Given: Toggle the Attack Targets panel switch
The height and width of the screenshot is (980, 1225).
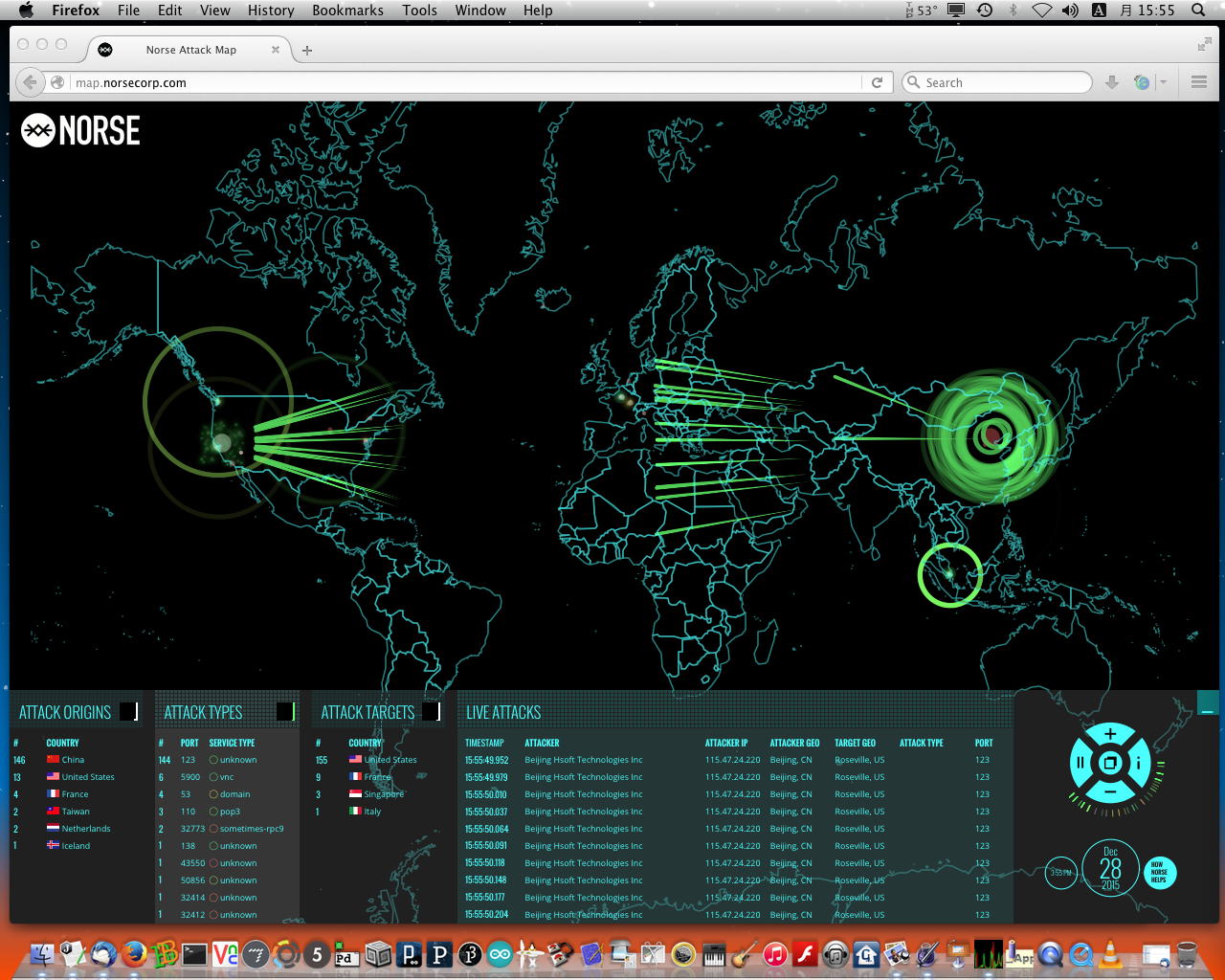Looking at the screenshot, I should click(432, 711).
